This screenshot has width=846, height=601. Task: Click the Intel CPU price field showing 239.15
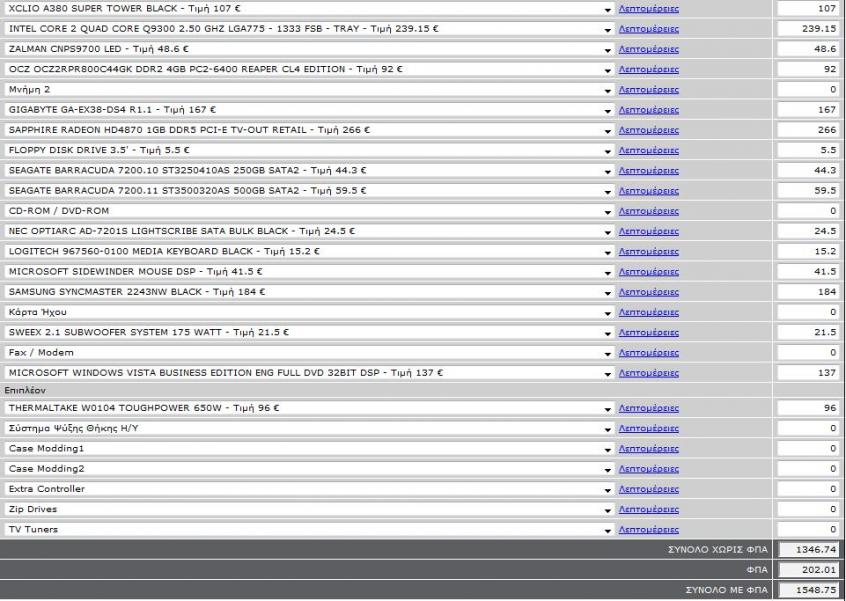click(x=808, y=29)
